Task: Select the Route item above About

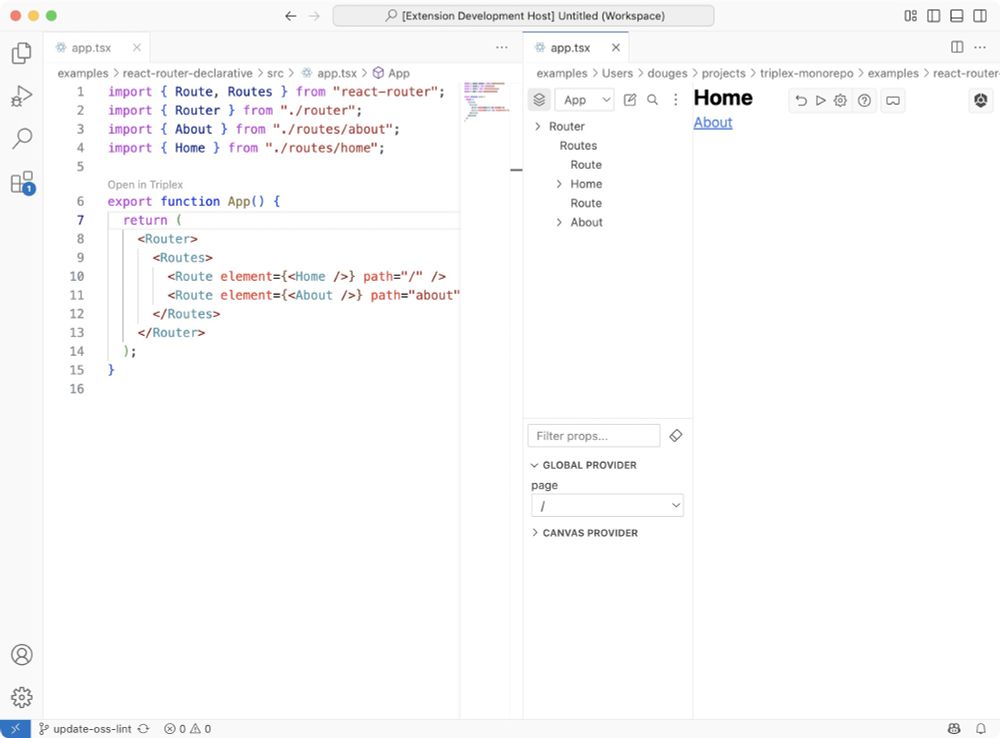Action: pos(585,203)
